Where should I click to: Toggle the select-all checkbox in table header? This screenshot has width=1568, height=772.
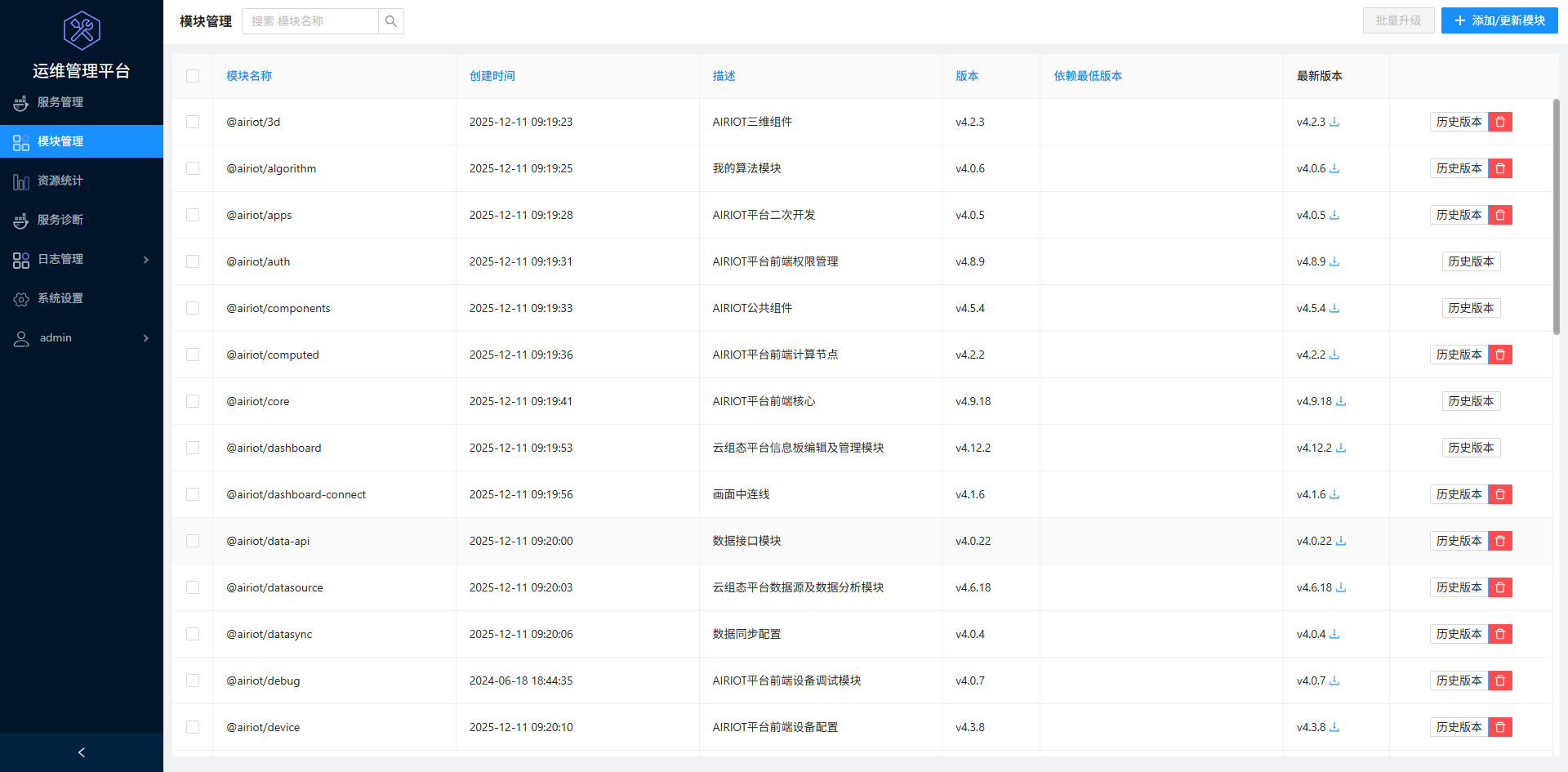(x=193, y=76)
